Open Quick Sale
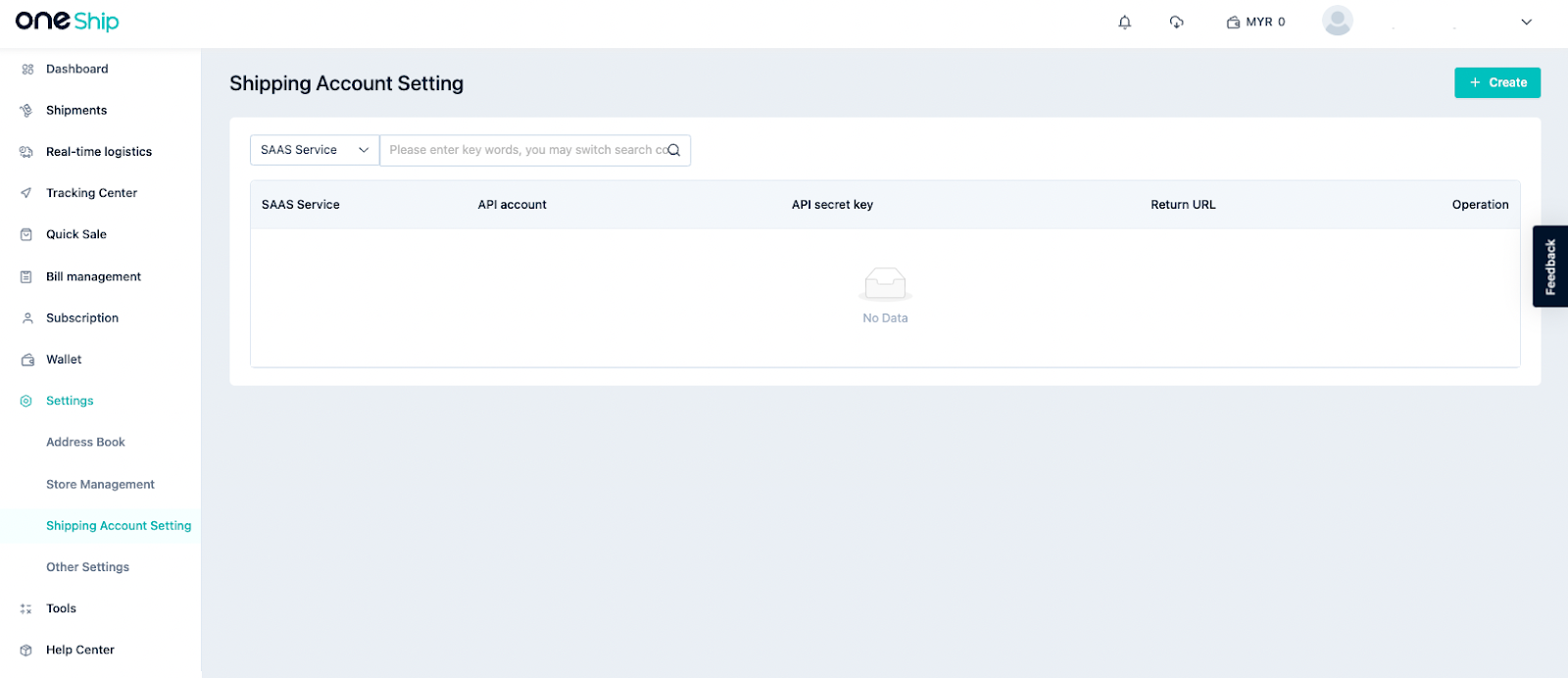 76,235
